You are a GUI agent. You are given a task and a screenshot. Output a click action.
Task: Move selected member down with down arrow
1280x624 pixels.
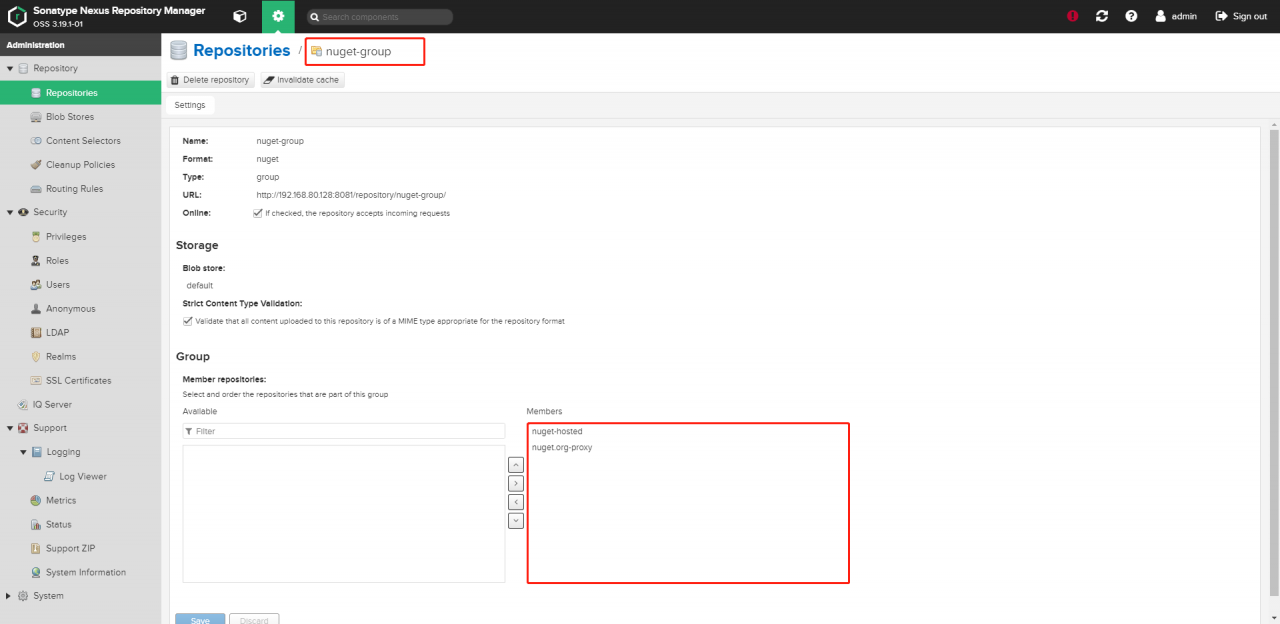(516, 521)
